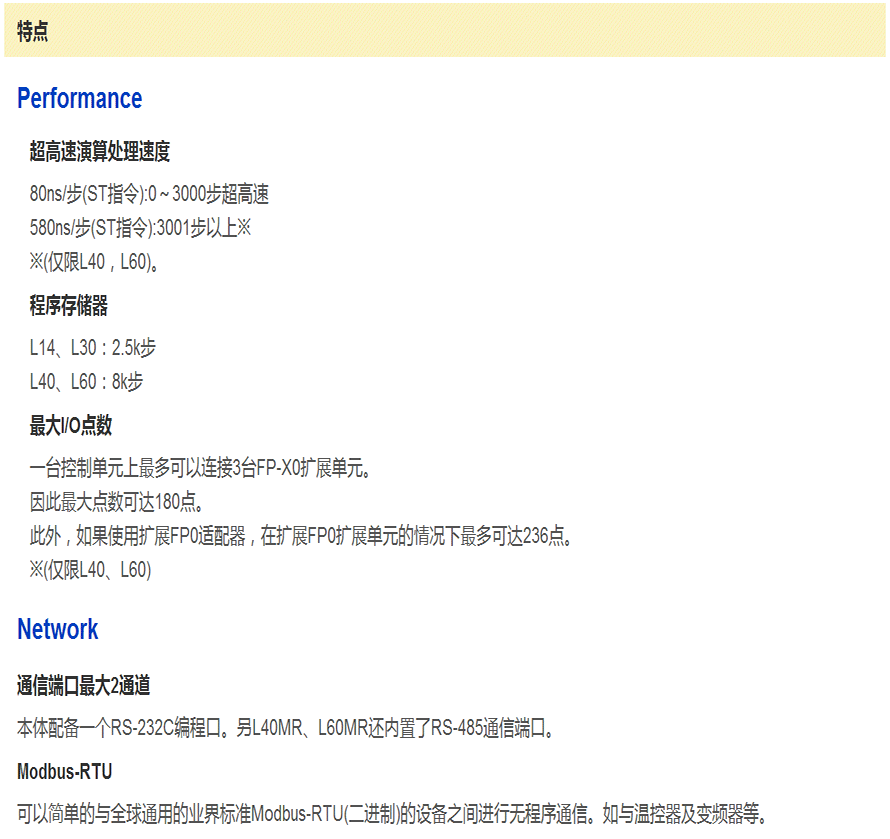The height and width of the screenshot is (839, 890).
Task: Click the ※ footnote under processing speed
Action: pyautogui.click(x=95, y=262)
